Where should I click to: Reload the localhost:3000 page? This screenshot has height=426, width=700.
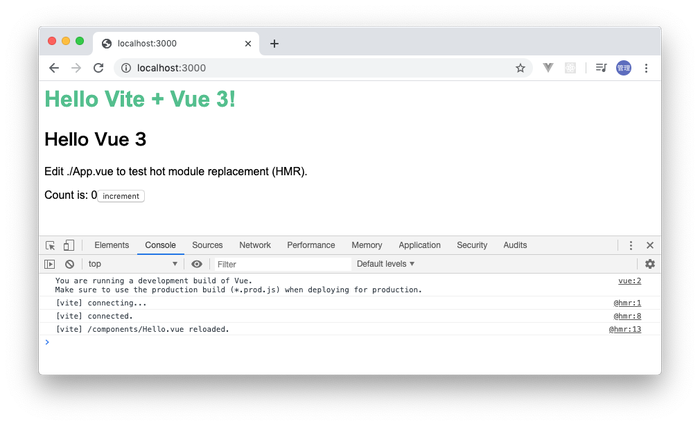(98, 68)
